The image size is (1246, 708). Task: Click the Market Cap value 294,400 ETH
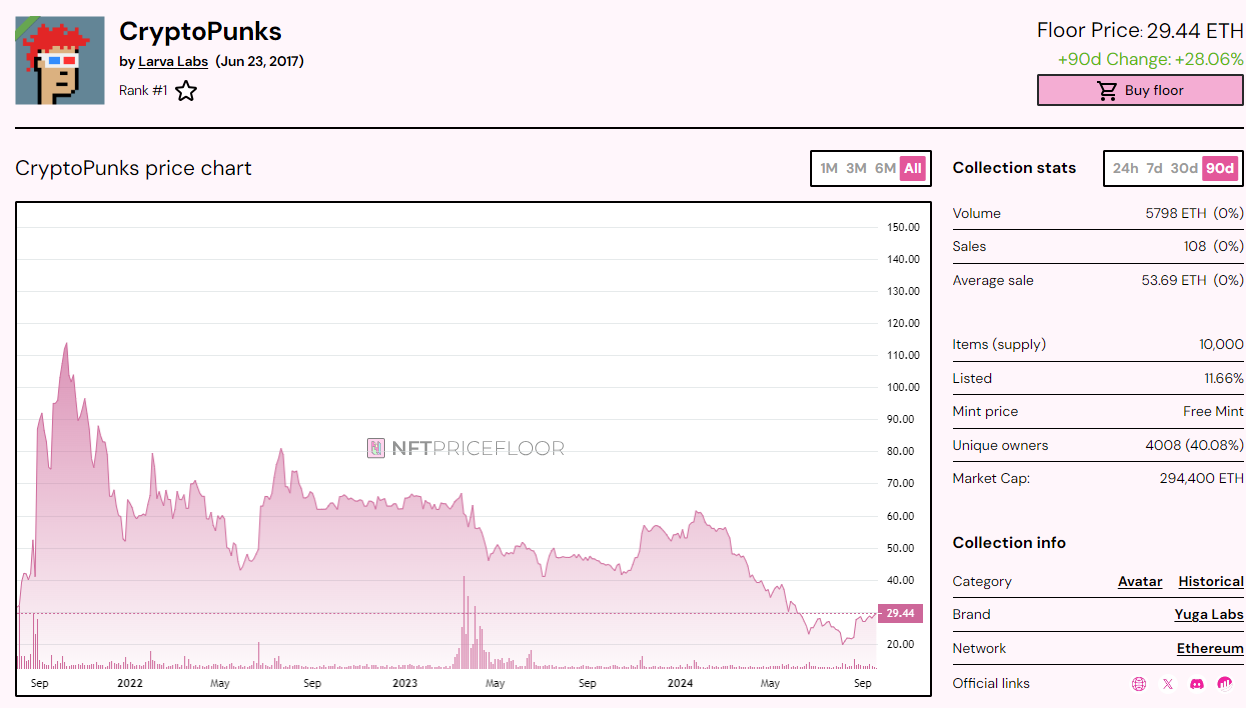coord(1202,478)
